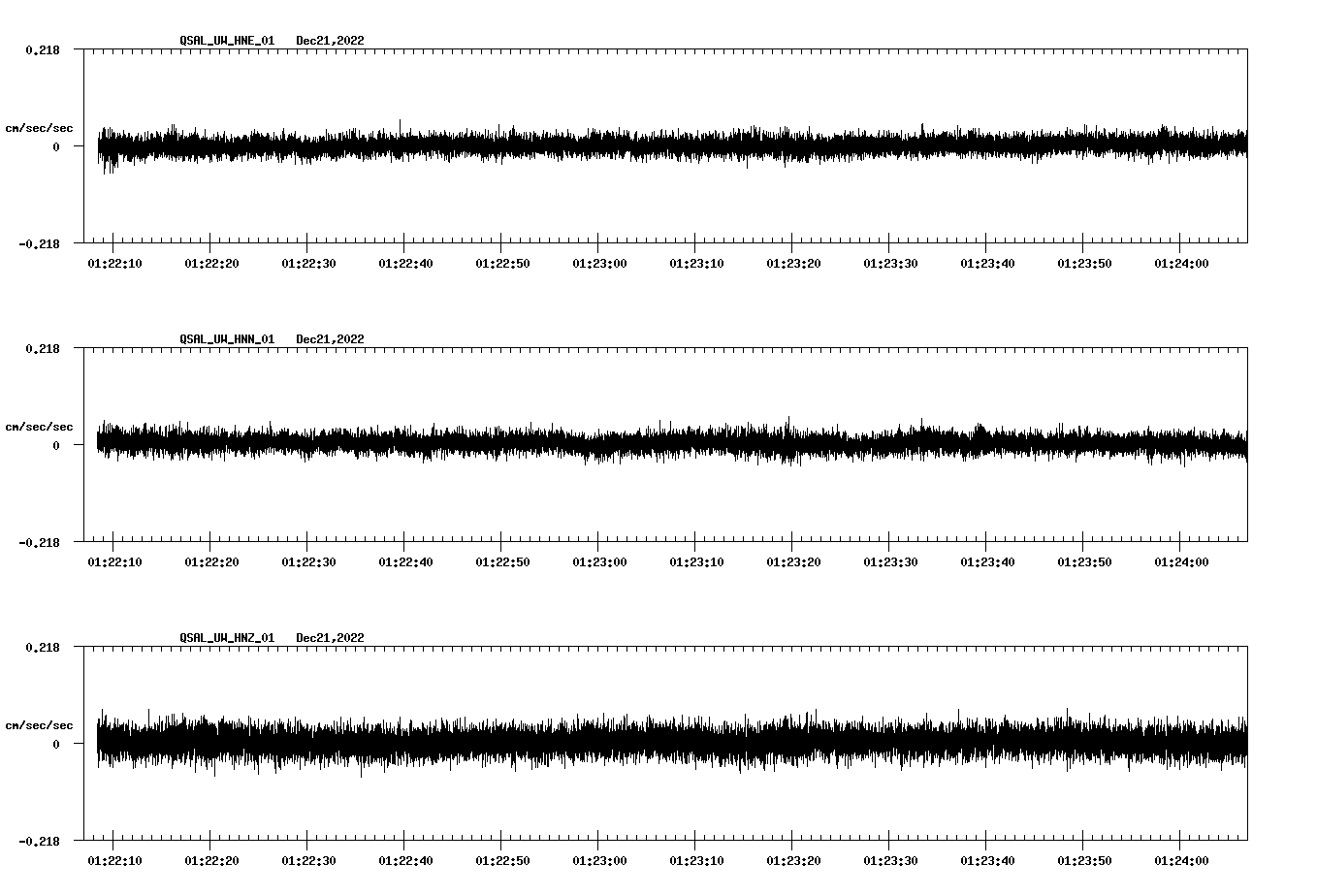Click the -0.218 lower limit on HNZ axis
This screenshot has width=1317, height=896.
tap(39, 841)
